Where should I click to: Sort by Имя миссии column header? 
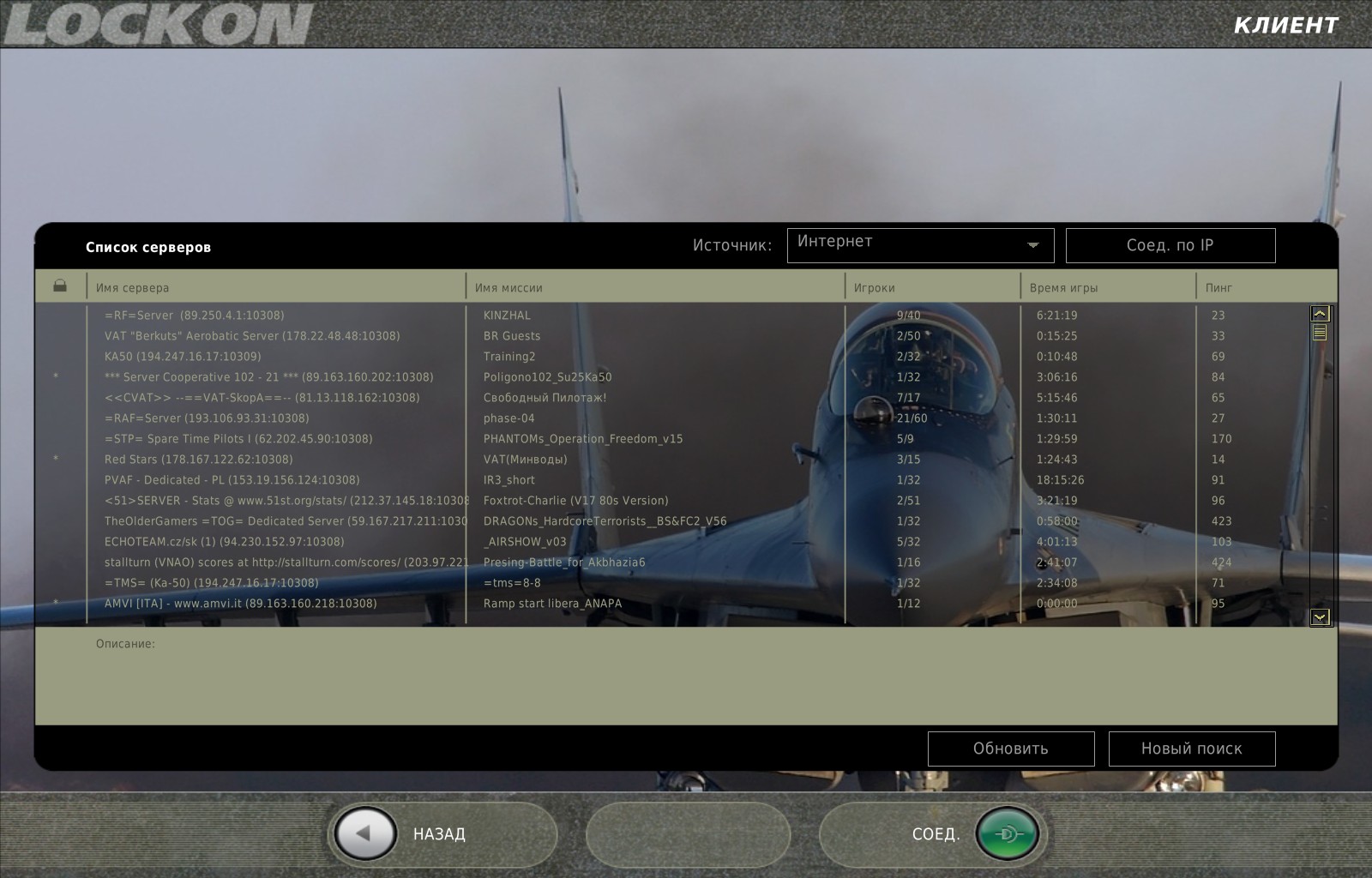click(508, 288)
